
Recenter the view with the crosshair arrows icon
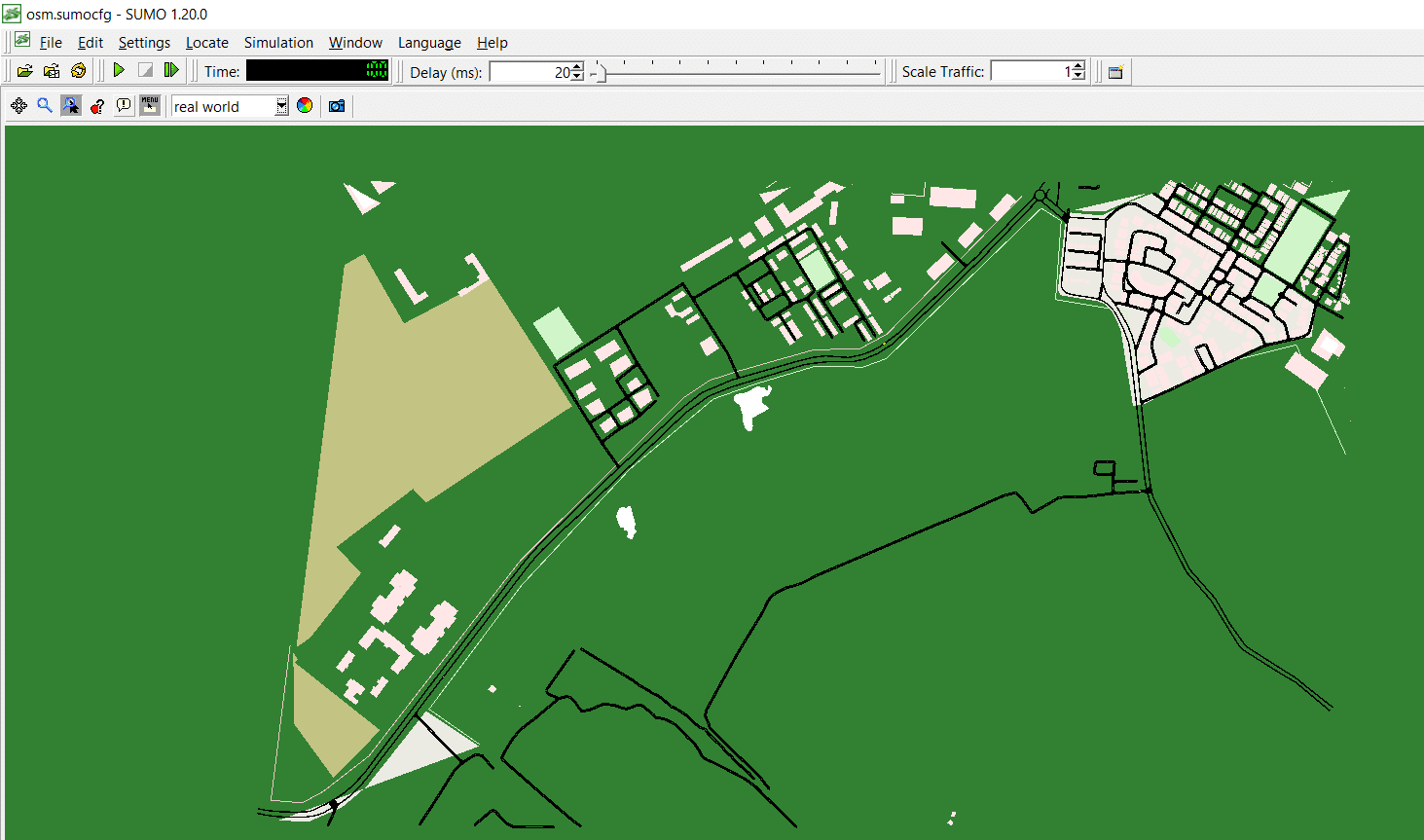(x=18, y=106)
